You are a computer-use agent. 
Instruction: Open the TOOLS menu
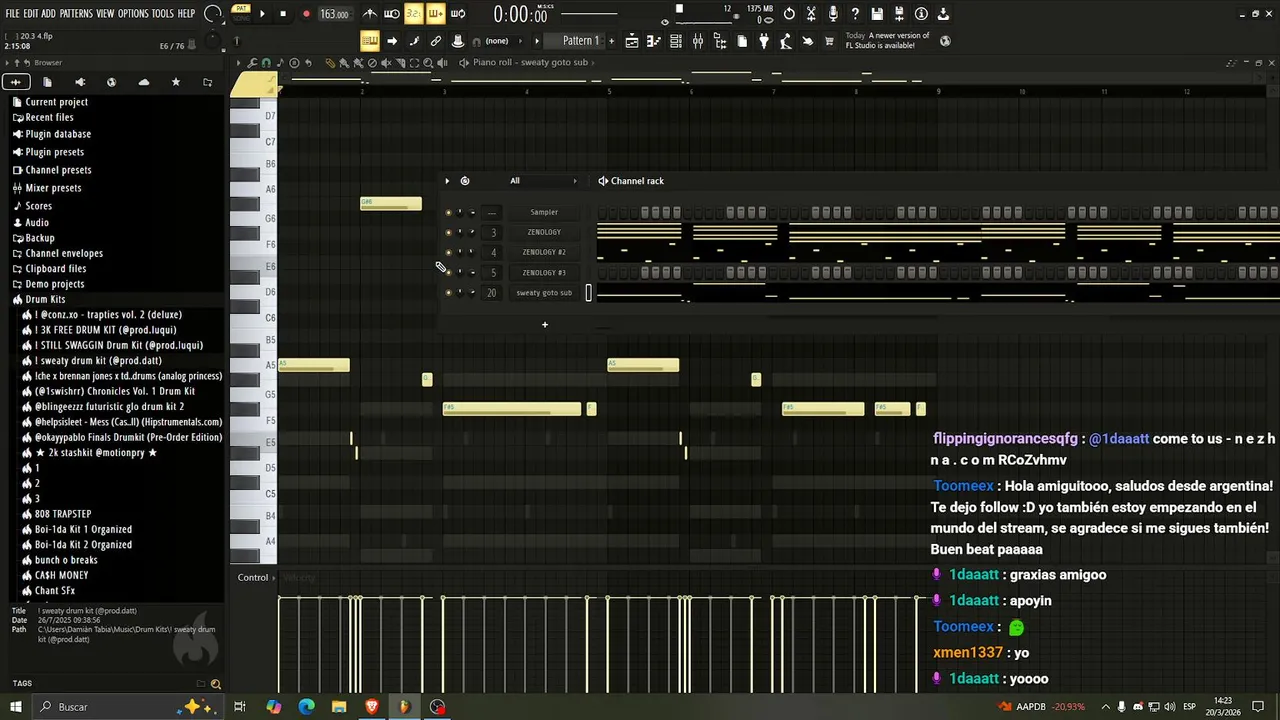[163, 14]
